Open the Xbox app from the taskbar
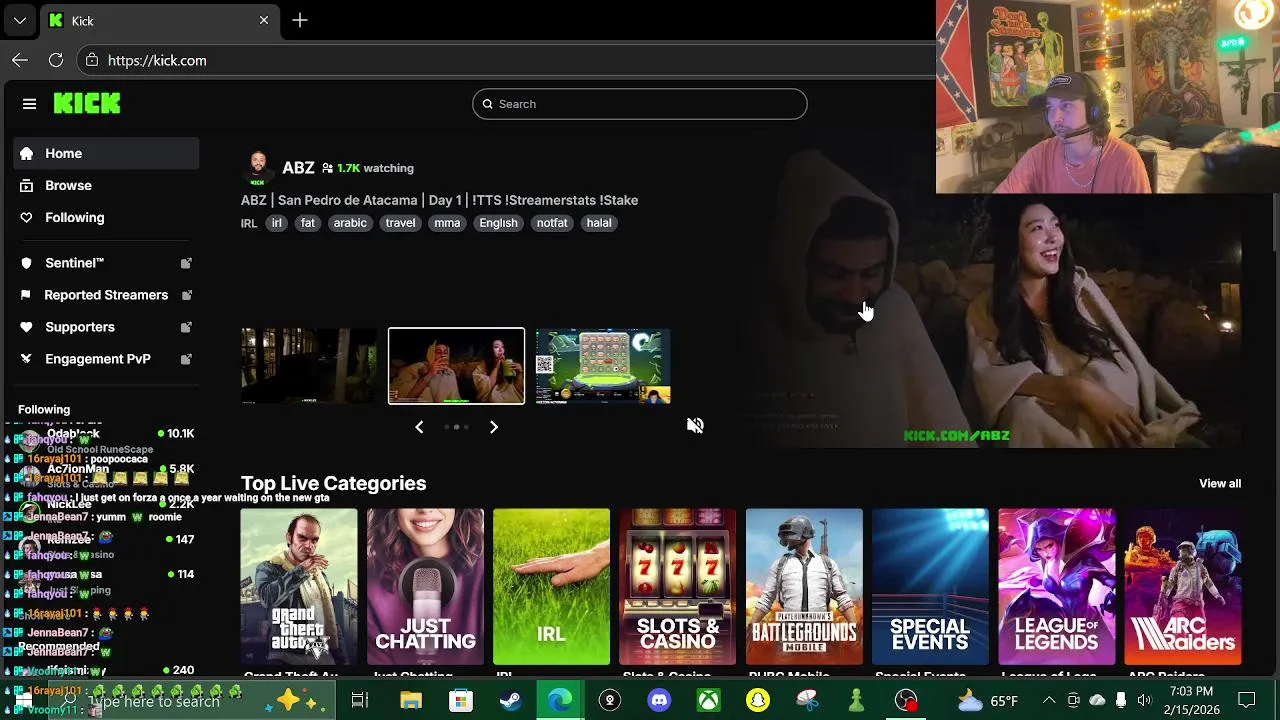This screenshot has height=720, width=1280. point(708,700)
